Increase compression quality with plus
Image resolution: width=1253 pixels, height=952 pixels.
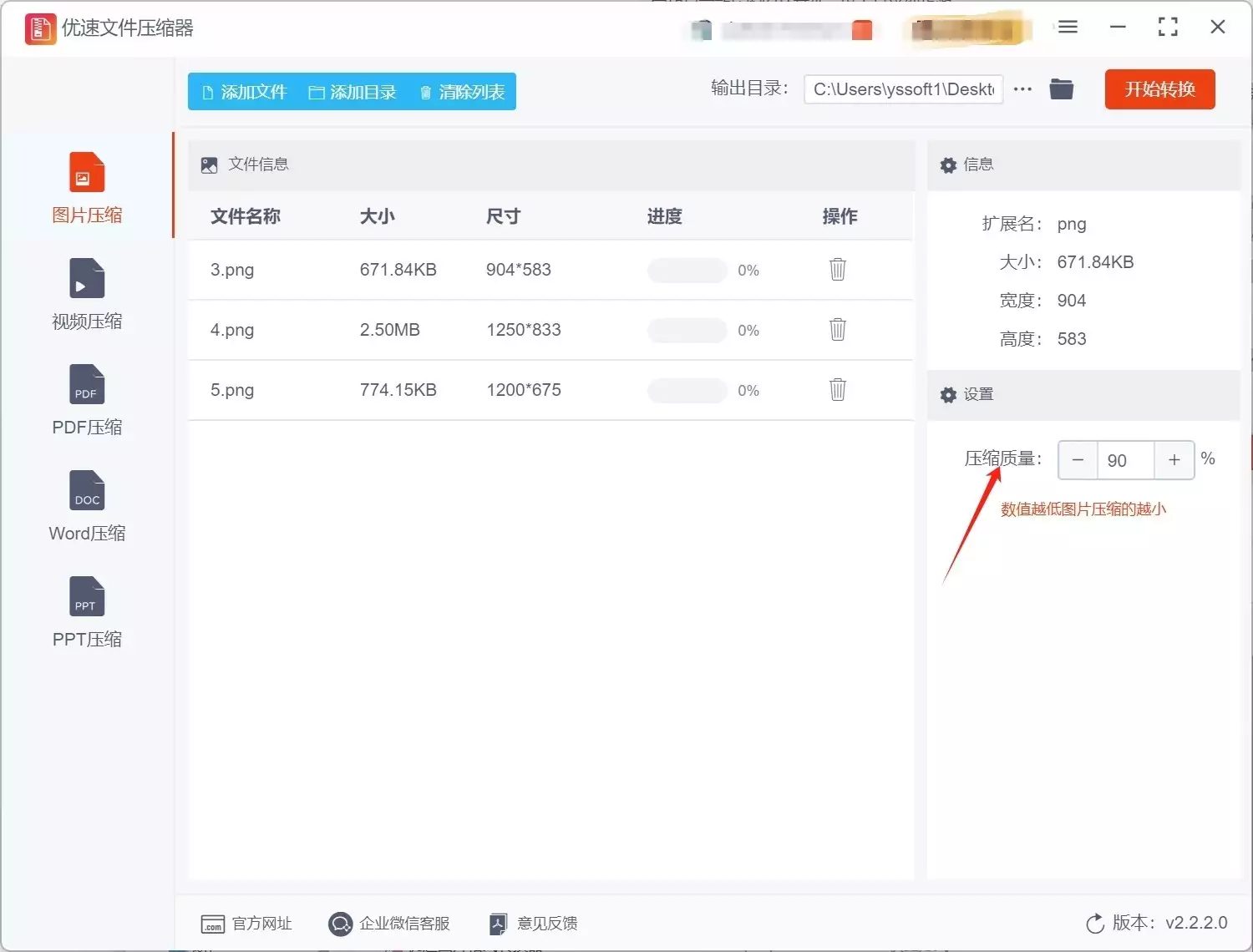tap(1174, 460)
